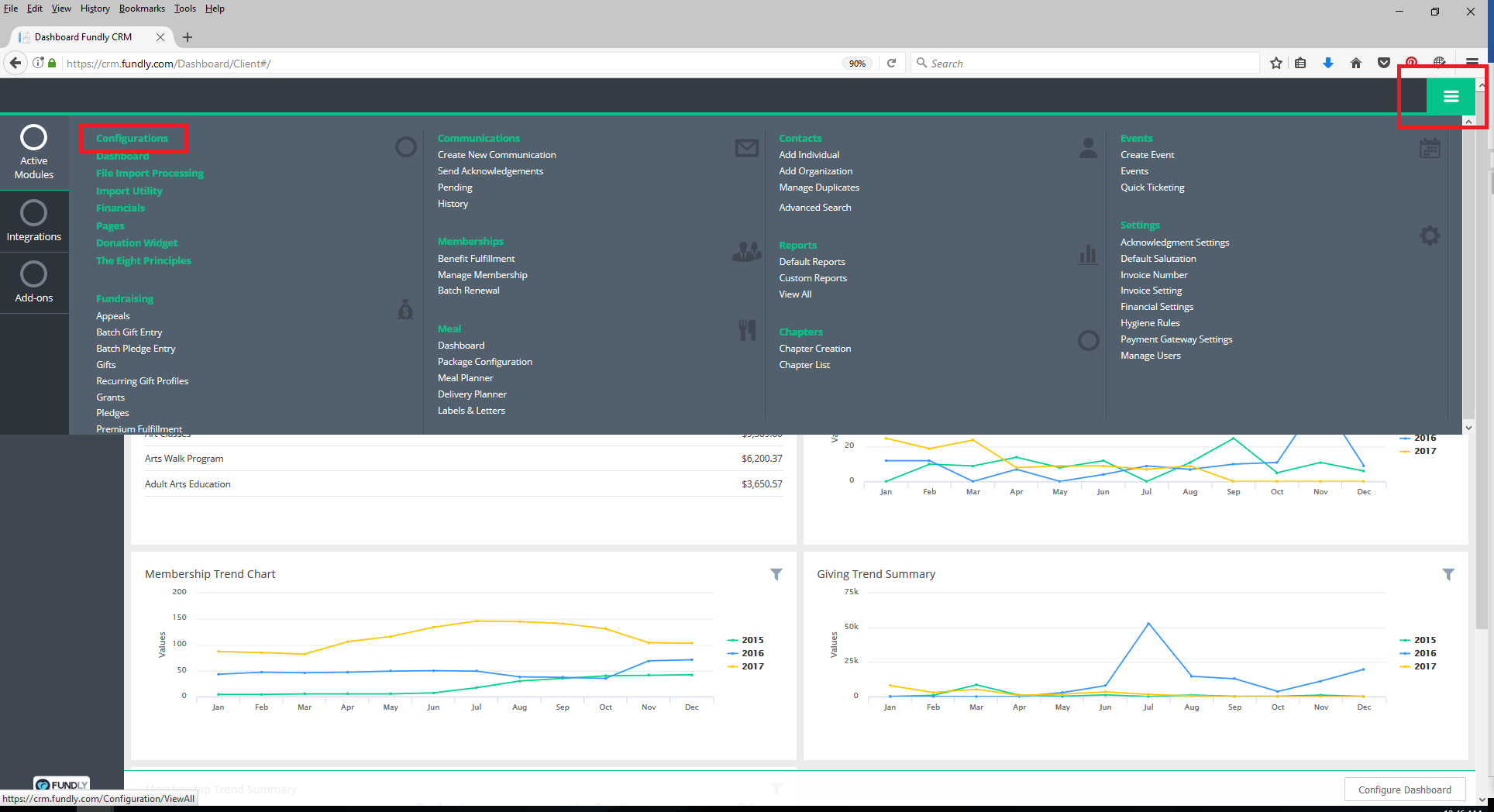Image resolution: width=1494 pixels, height=812 pixels.
Task: Bookmark this page with star icon
Action: tap(1275, 64)
